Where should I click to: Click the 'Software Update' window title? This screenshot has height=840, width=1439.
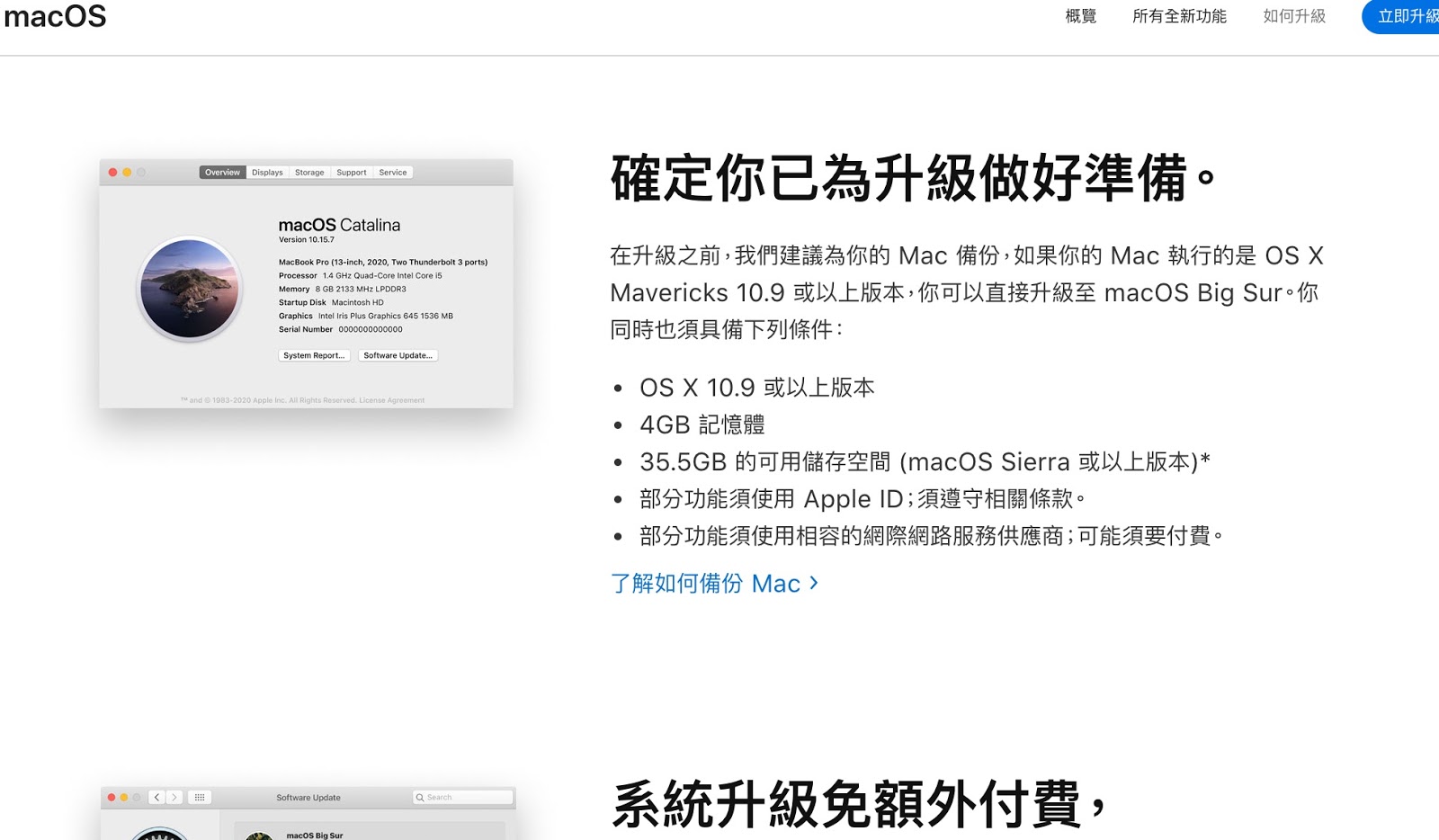pos(308,798)
